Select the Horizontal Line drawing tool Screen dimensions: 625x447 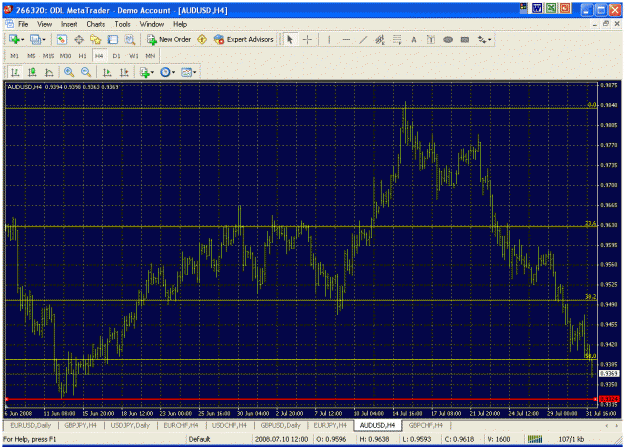(x=346, y=39)
